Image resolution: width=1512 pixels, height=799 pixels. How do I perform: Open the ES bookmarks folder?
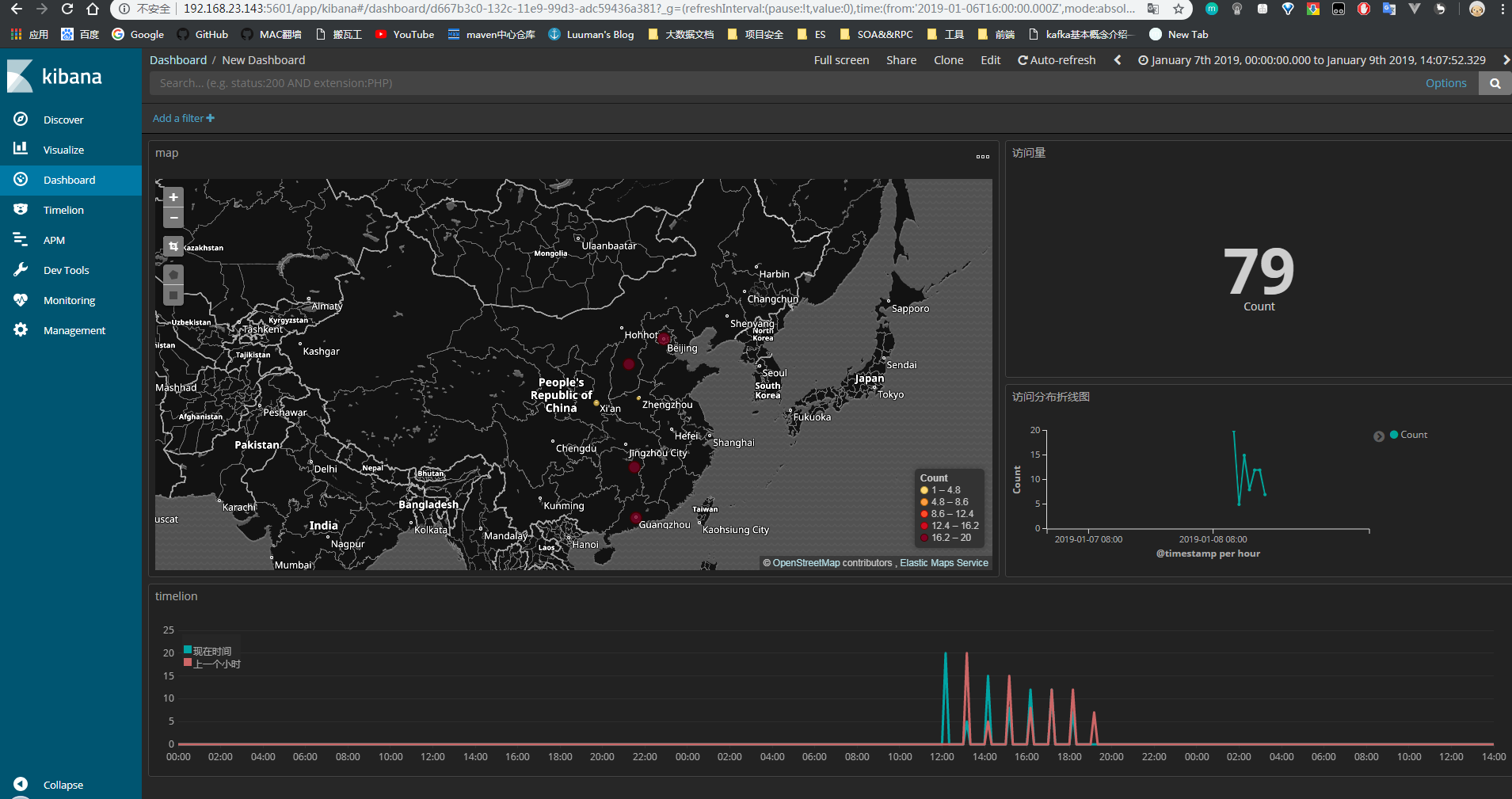pos(812,35)
